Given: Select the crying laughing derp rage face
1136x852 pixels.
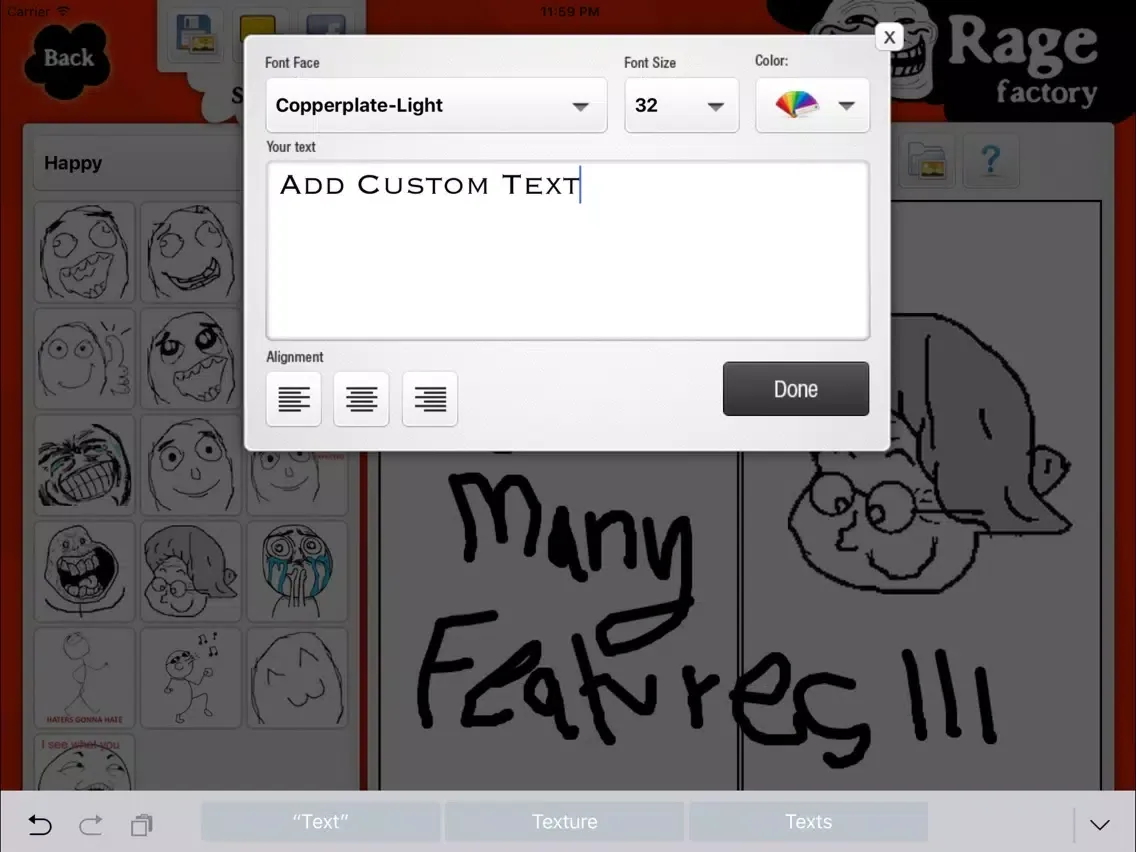Looking at the screenshot, I should click(x=85, y=252).
